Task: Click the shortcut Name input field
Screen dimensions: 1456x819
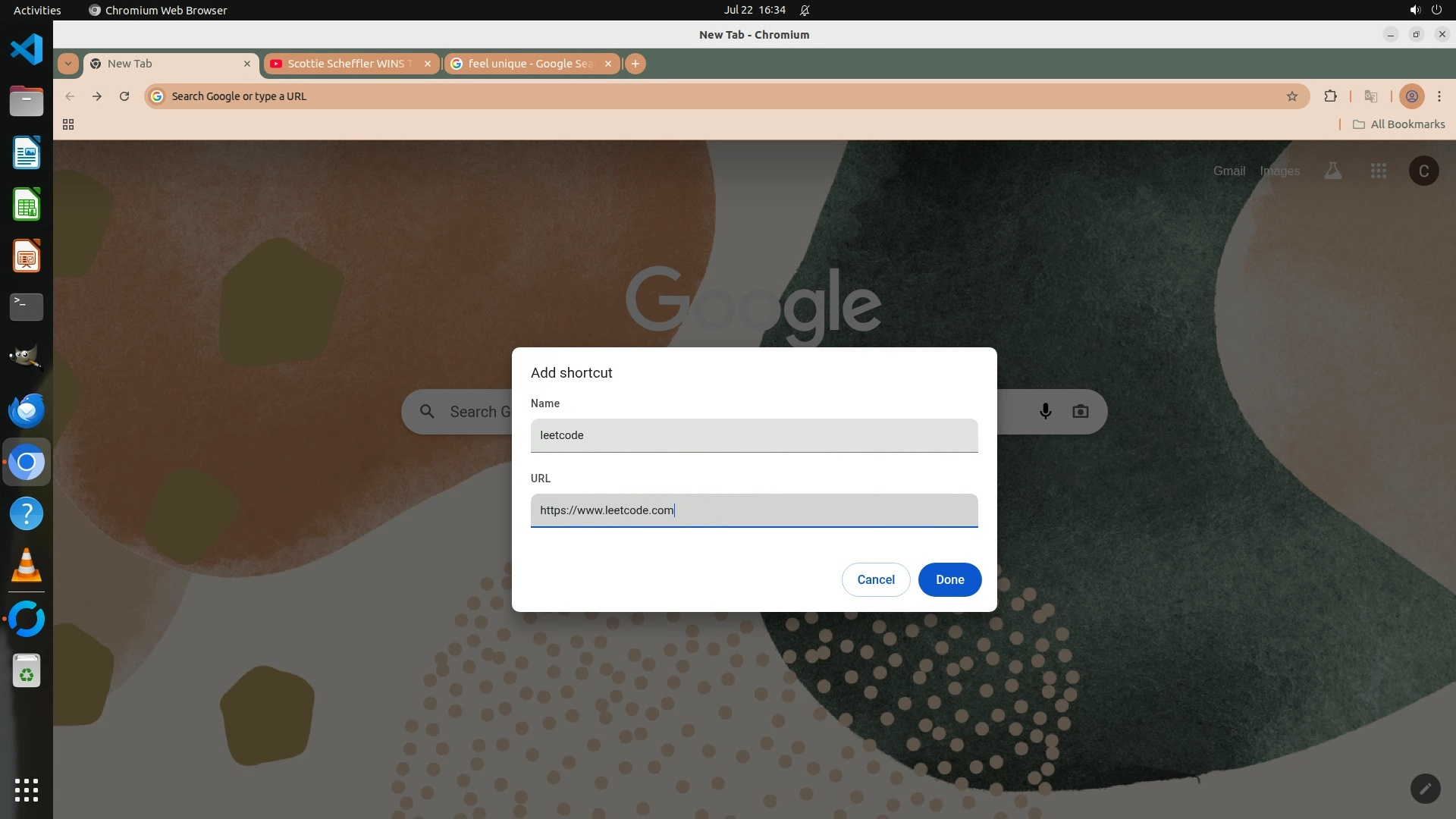Action: coord(754,435)
